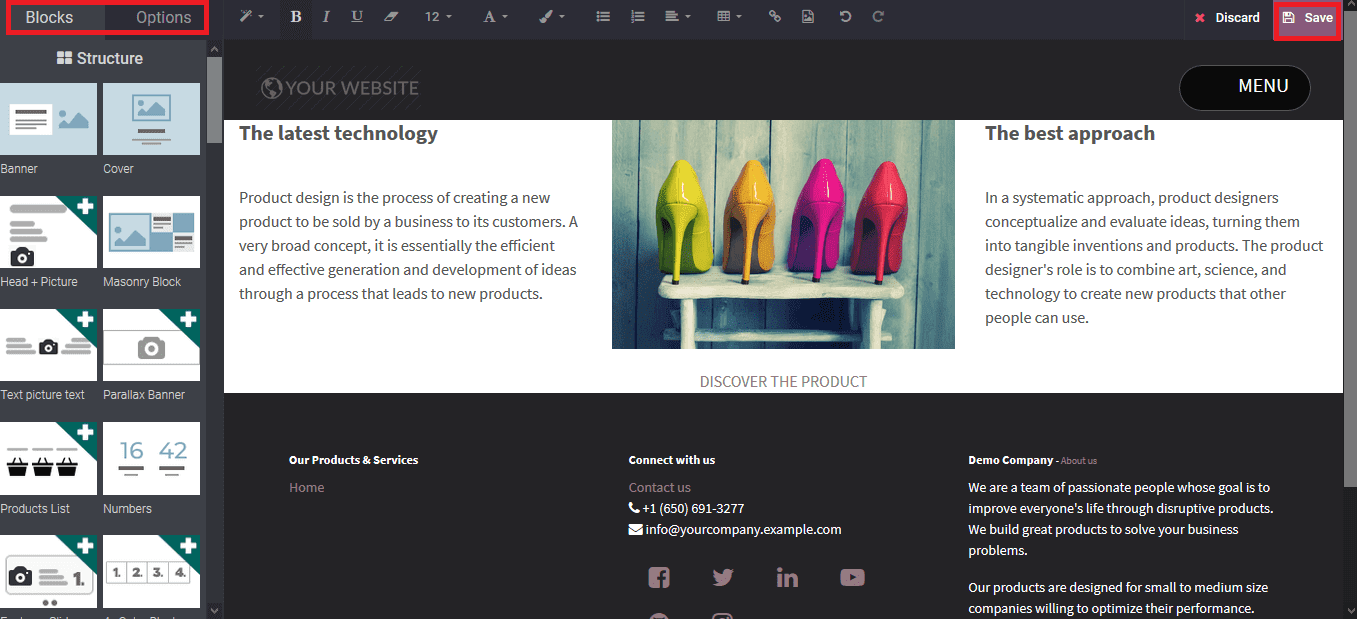Click the 'Demo Company' footer title

[x=1010, y=460]
